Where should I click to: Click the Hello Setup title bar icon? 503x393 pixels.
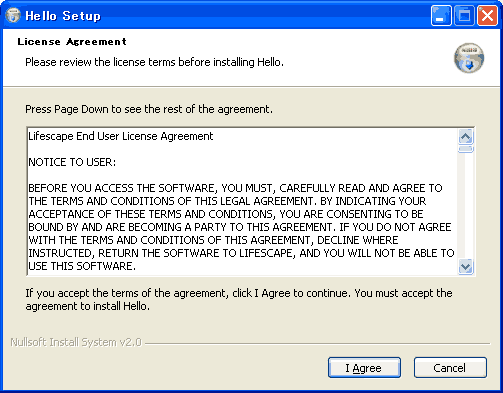click(x=13, y=15)
